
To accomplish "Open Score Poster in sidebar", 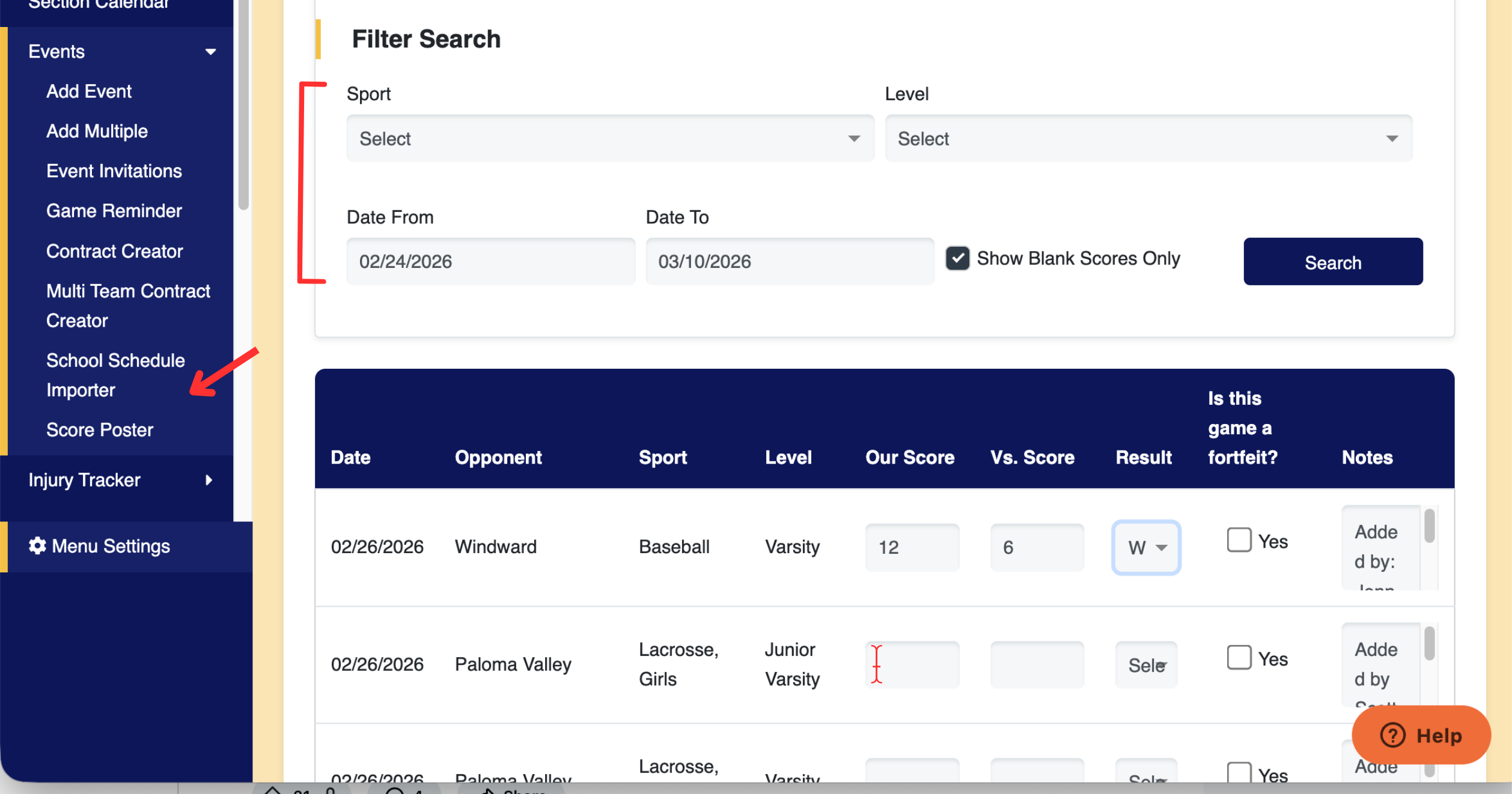I will [x=100, y=430].
